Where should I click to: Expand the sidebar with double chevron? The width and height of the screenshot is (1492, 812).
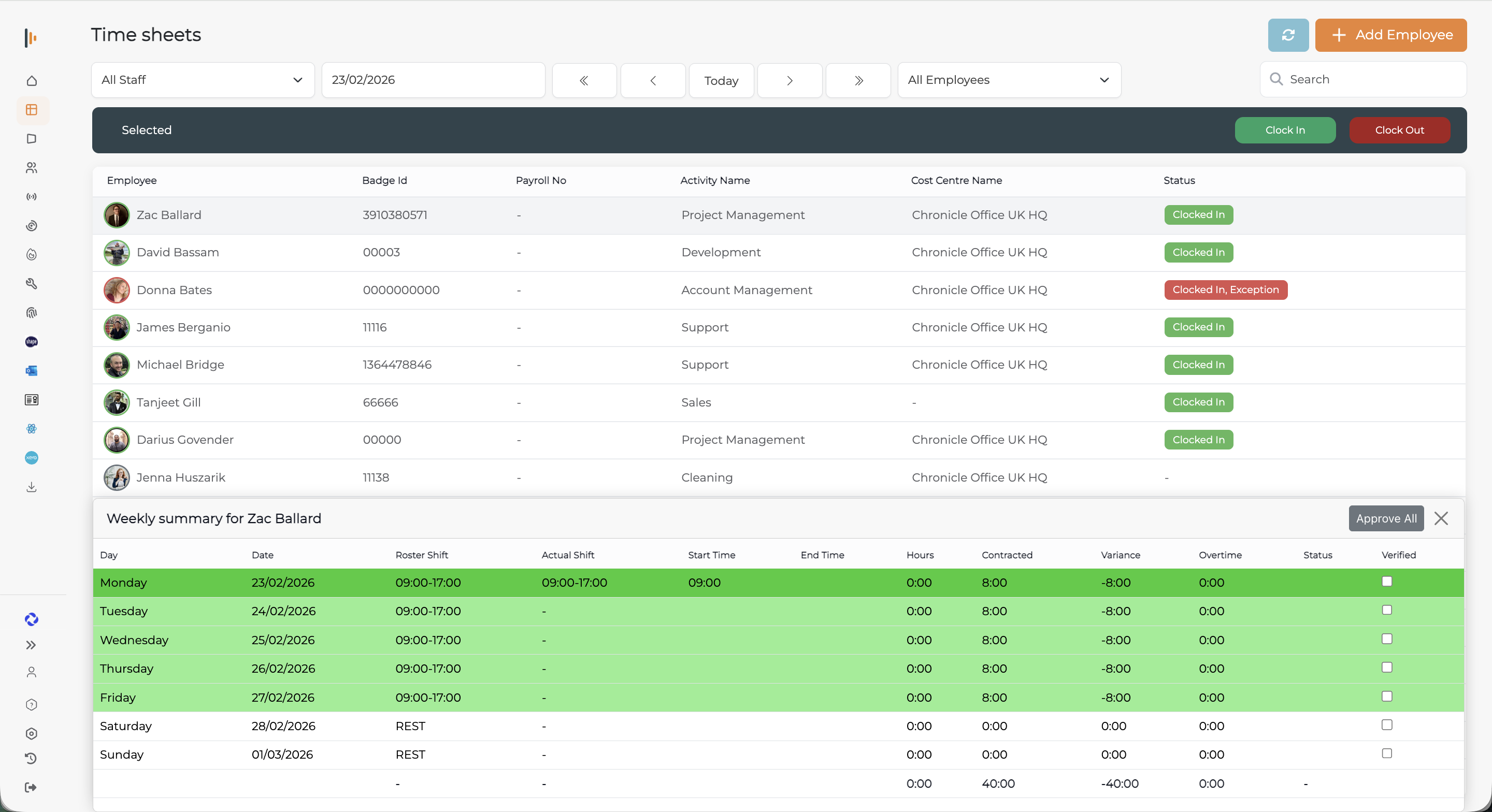pos(31,645)
